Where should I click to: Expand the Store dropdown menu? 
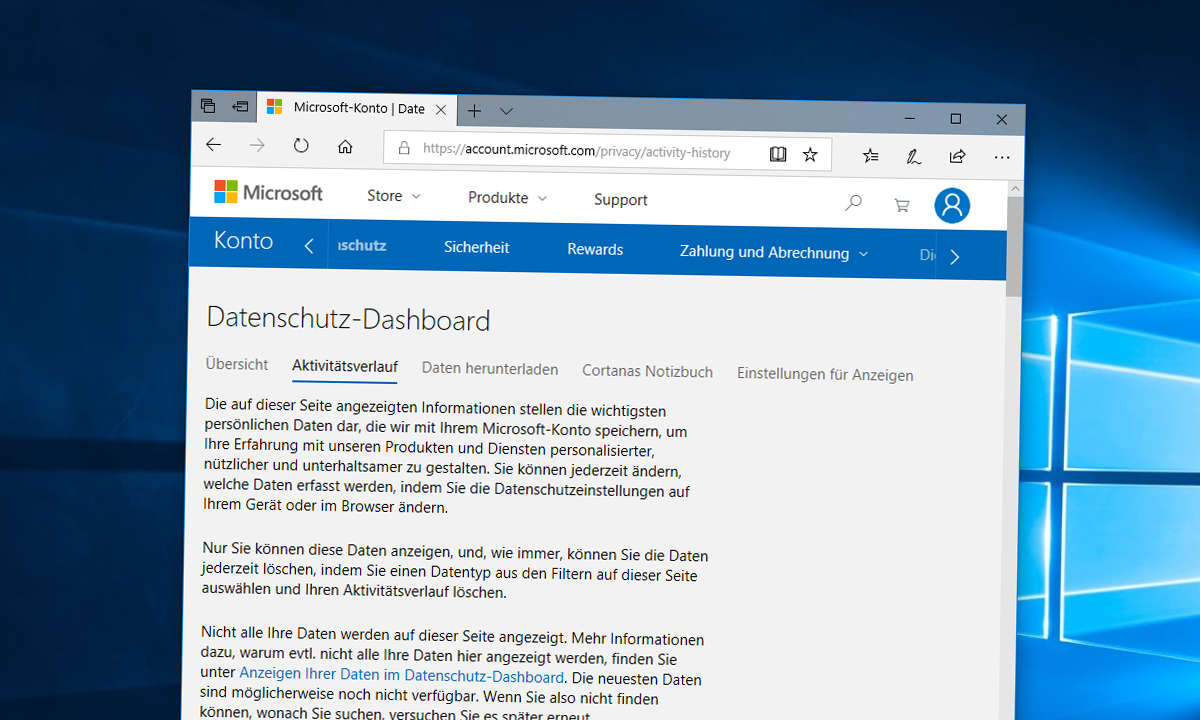(394, 196)
